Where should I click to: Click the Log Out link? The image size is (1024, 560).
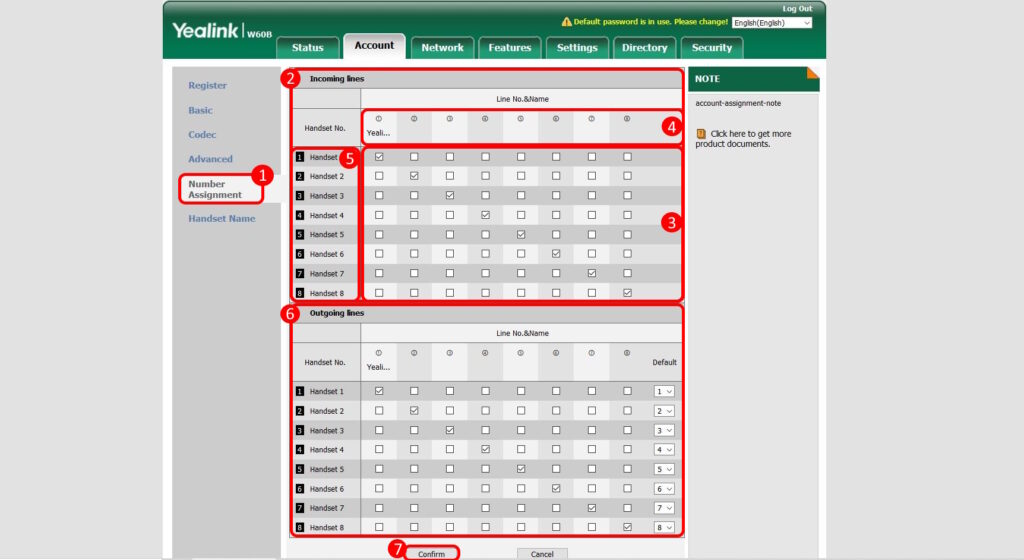(797, 8)
